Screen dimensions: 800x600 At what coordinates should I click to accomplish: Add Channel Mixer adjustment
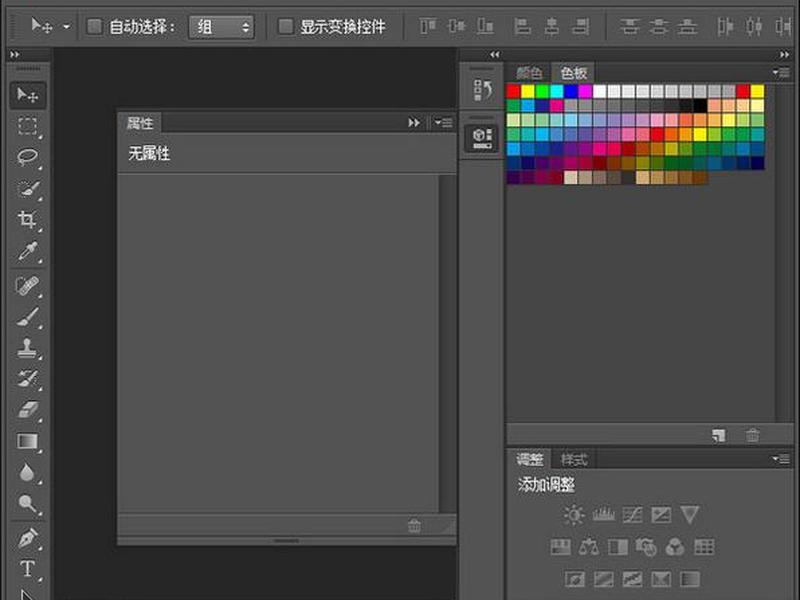(675, 547)
